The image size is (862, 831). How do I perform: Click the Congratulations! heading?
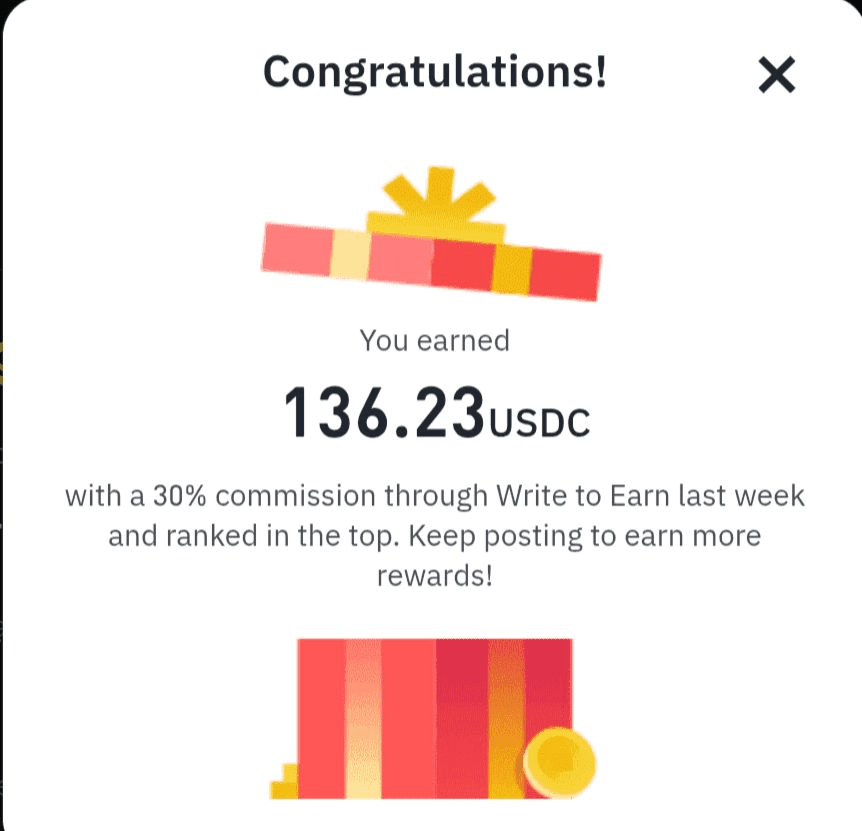pyautogui.click(x=435, y=72)
